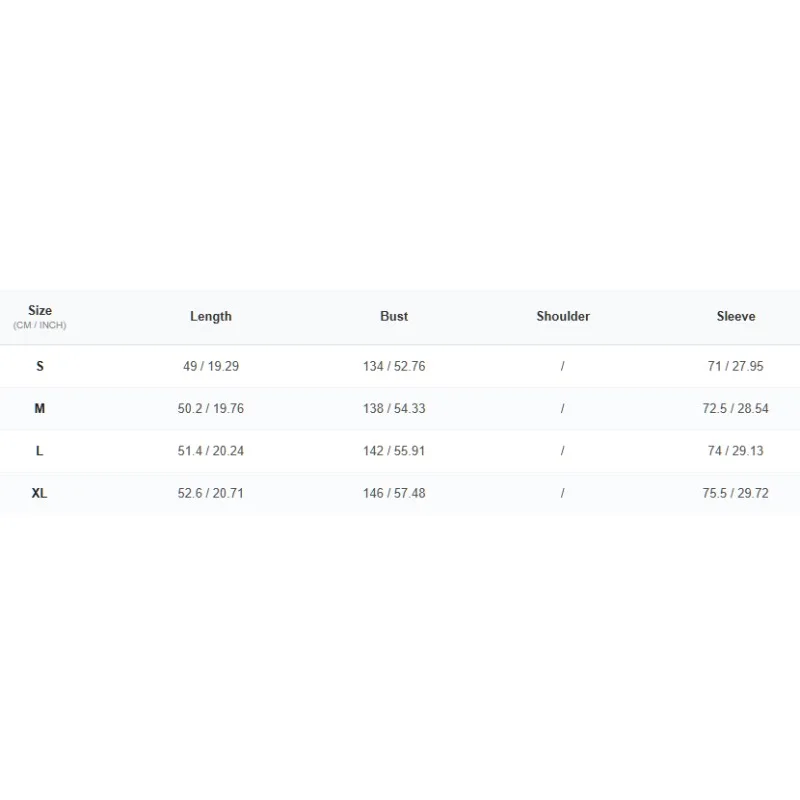Click the L size row label
The height and width of the screenshot is (800, 800).
tap(40, 451)
